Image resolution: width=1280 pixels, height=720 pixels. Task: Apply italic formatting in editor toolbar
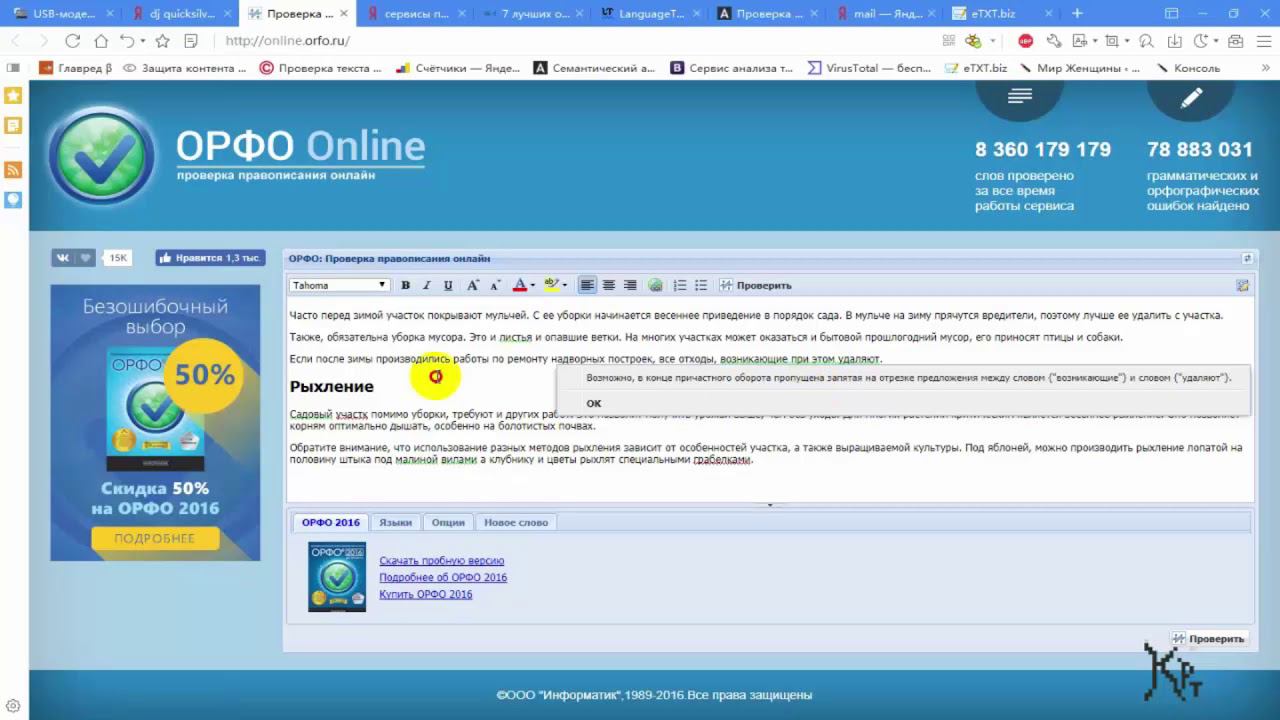[426, 285]
